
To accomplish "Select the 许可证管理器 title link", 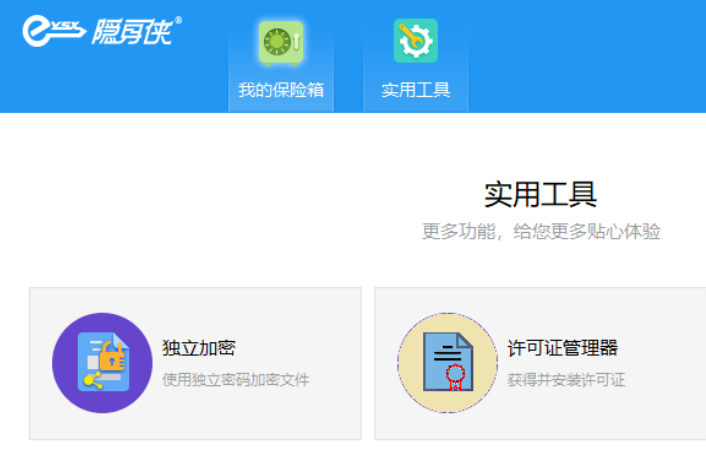I will pos(562,348).
